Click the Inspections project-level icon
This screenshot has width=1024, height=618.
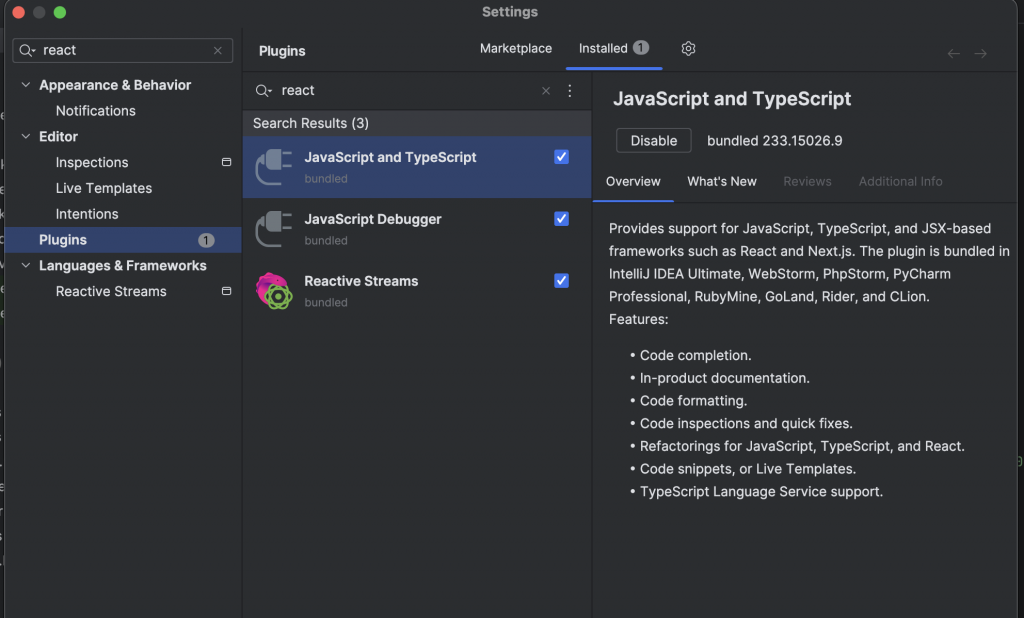[x=227, y=162]
